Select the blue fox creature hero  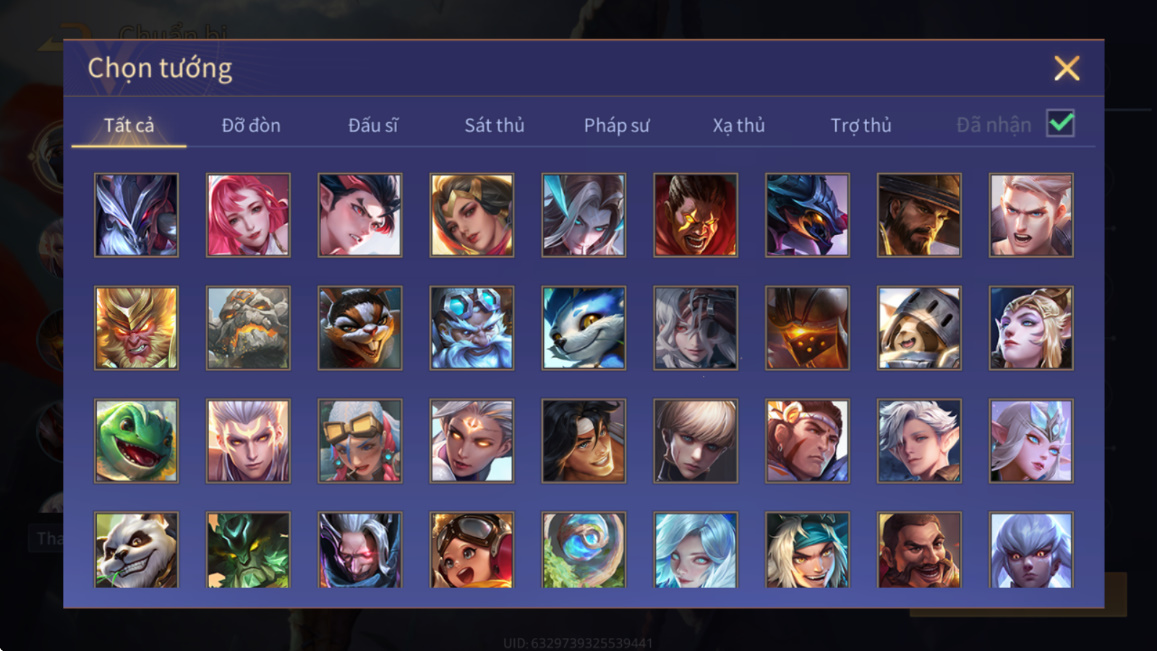(584, 328)
